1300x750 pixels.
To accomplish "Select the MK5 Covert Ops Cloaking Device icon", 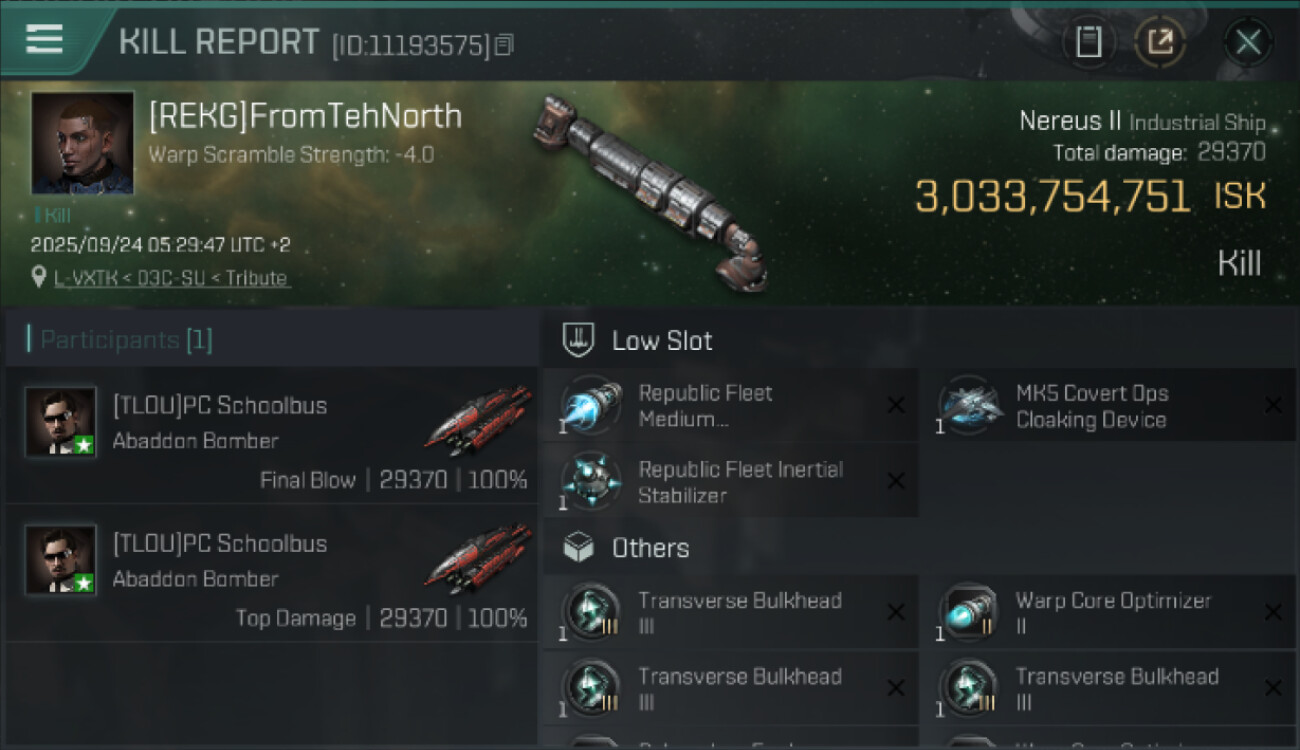I will [x=969, y=406].
